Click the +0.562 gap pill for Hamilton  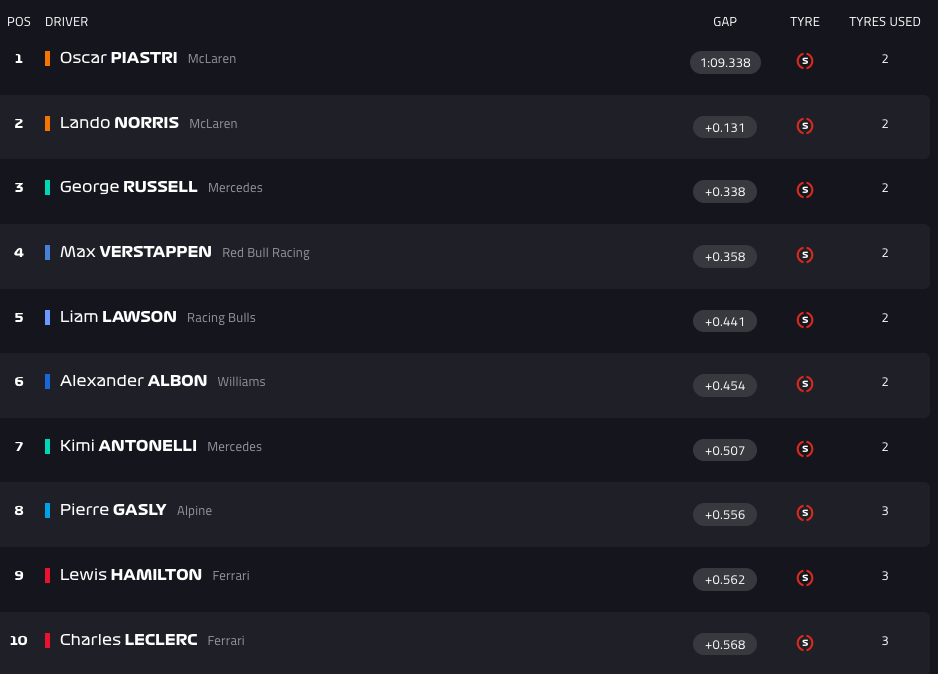[x=725, y=579]
